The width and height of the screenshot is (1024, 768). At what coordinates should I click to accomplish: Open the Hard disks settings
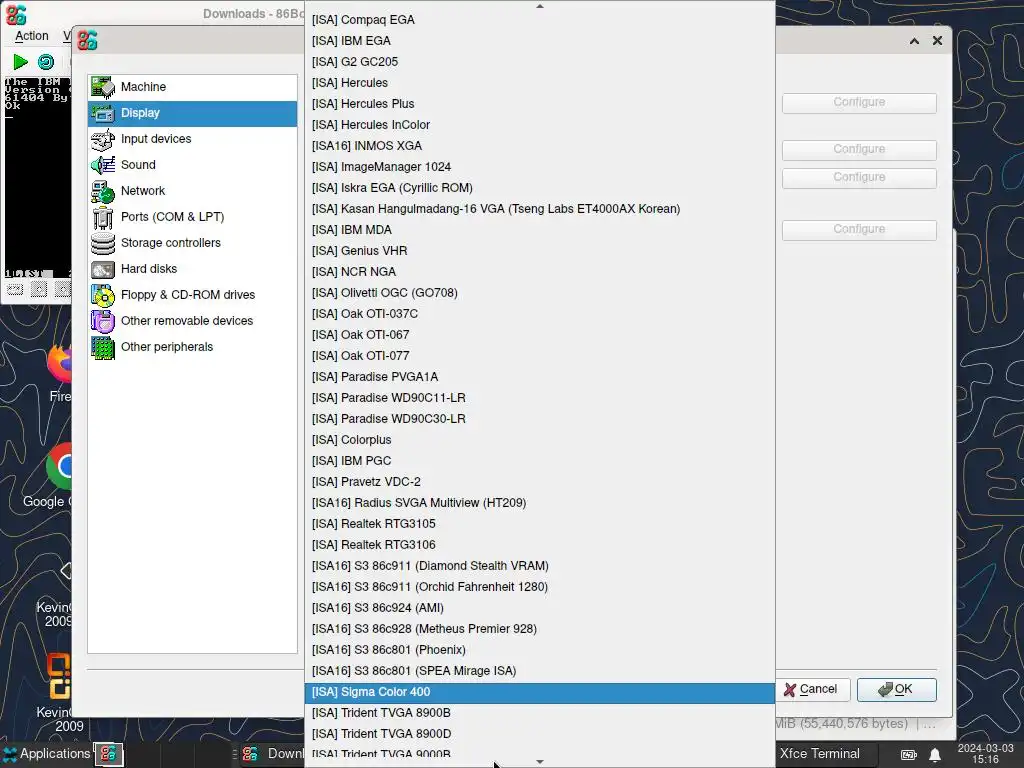[192, 269]
